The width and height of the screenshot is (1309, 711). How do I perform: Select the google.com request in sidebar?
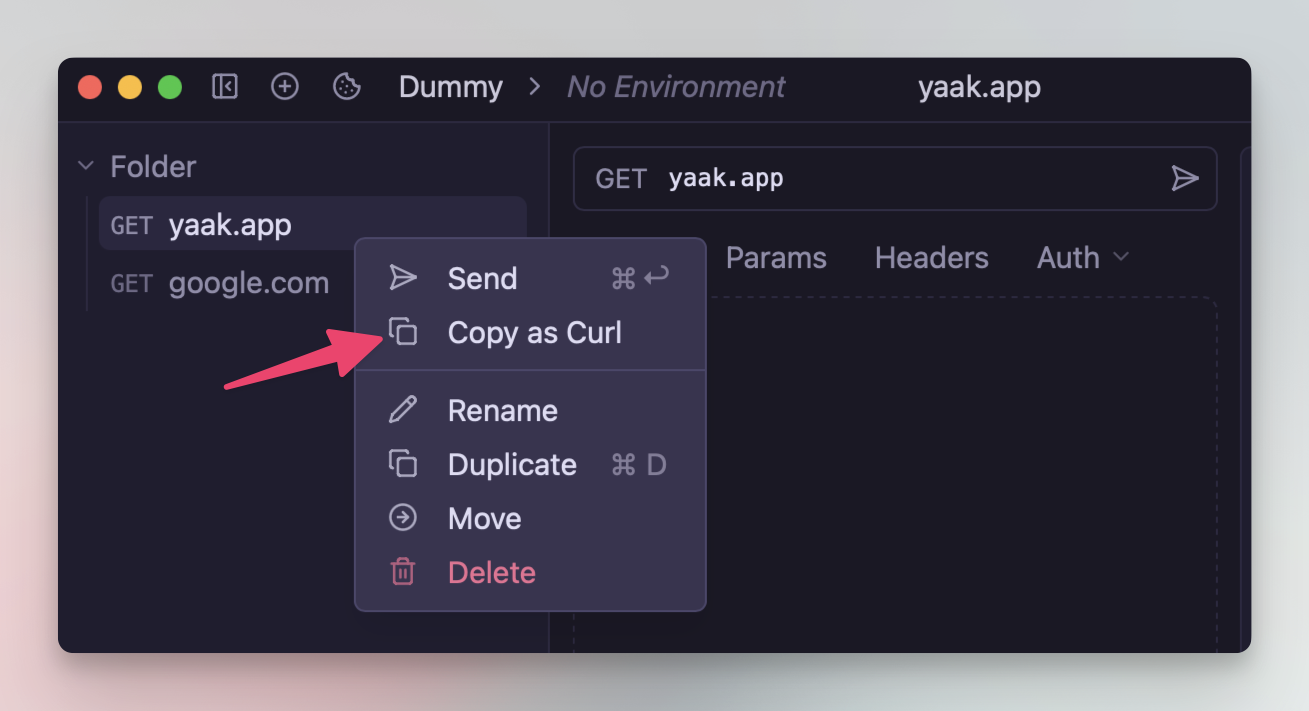pyautogui.click(x=248, y=283)
